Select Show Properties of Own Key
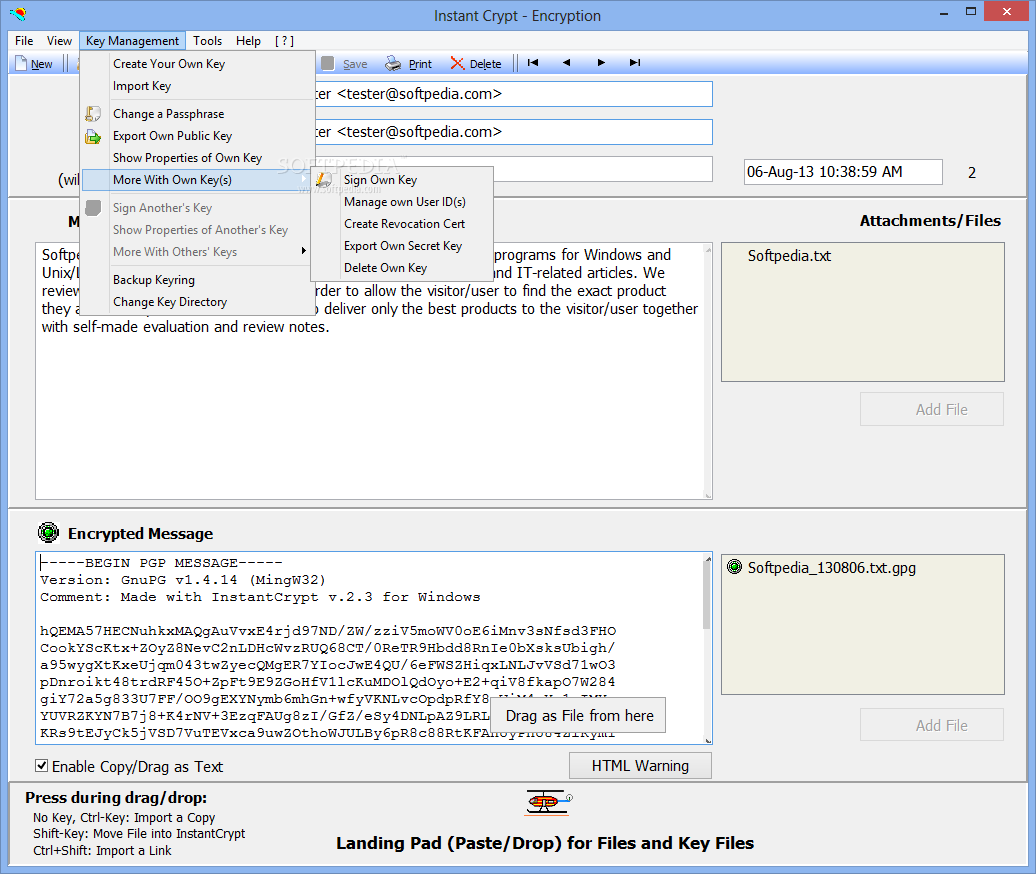Screen dimensions: 1036x874 point(188,158)
